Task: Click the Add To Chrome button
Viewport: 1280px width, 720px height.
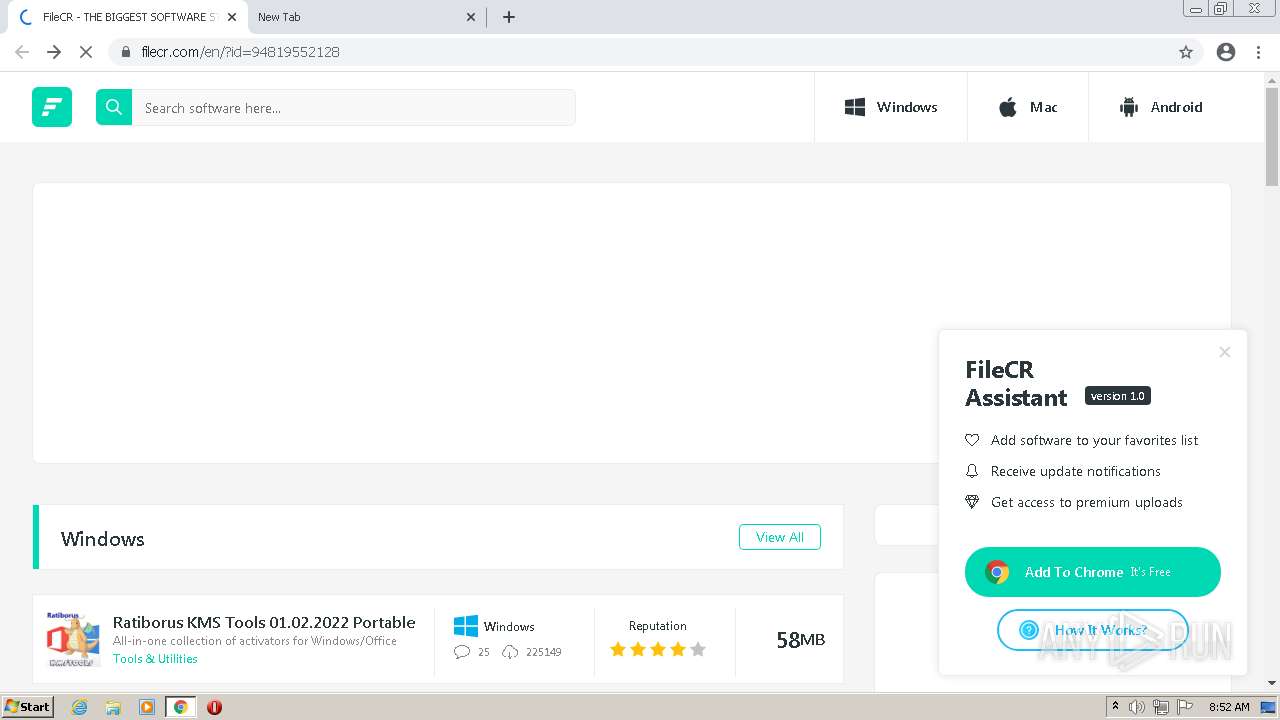Action: pos(1093,572)
